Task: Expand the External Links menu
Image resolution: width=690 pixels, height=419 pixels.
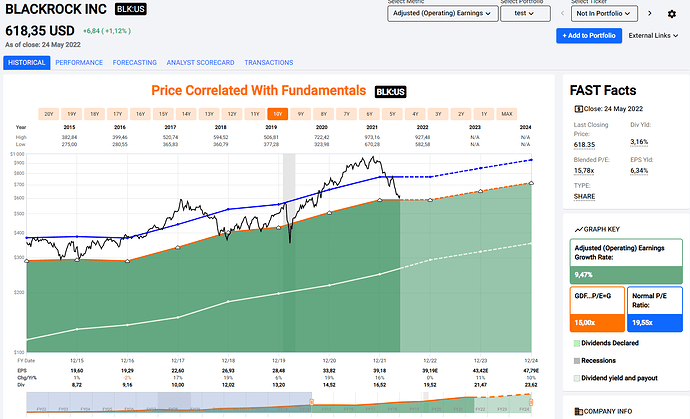Action: coord(653,36)
